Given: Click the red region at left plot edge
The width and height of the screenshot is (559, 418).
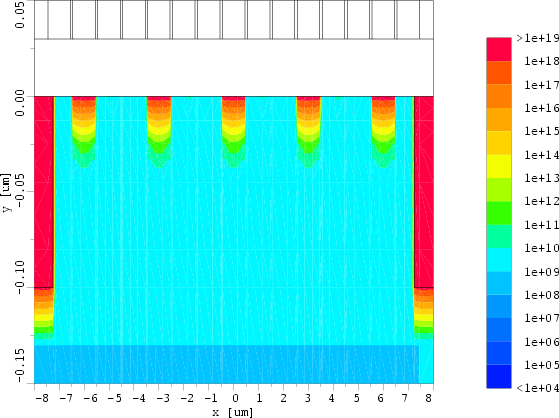Looking at the screenshot, I should click(43, 192).
